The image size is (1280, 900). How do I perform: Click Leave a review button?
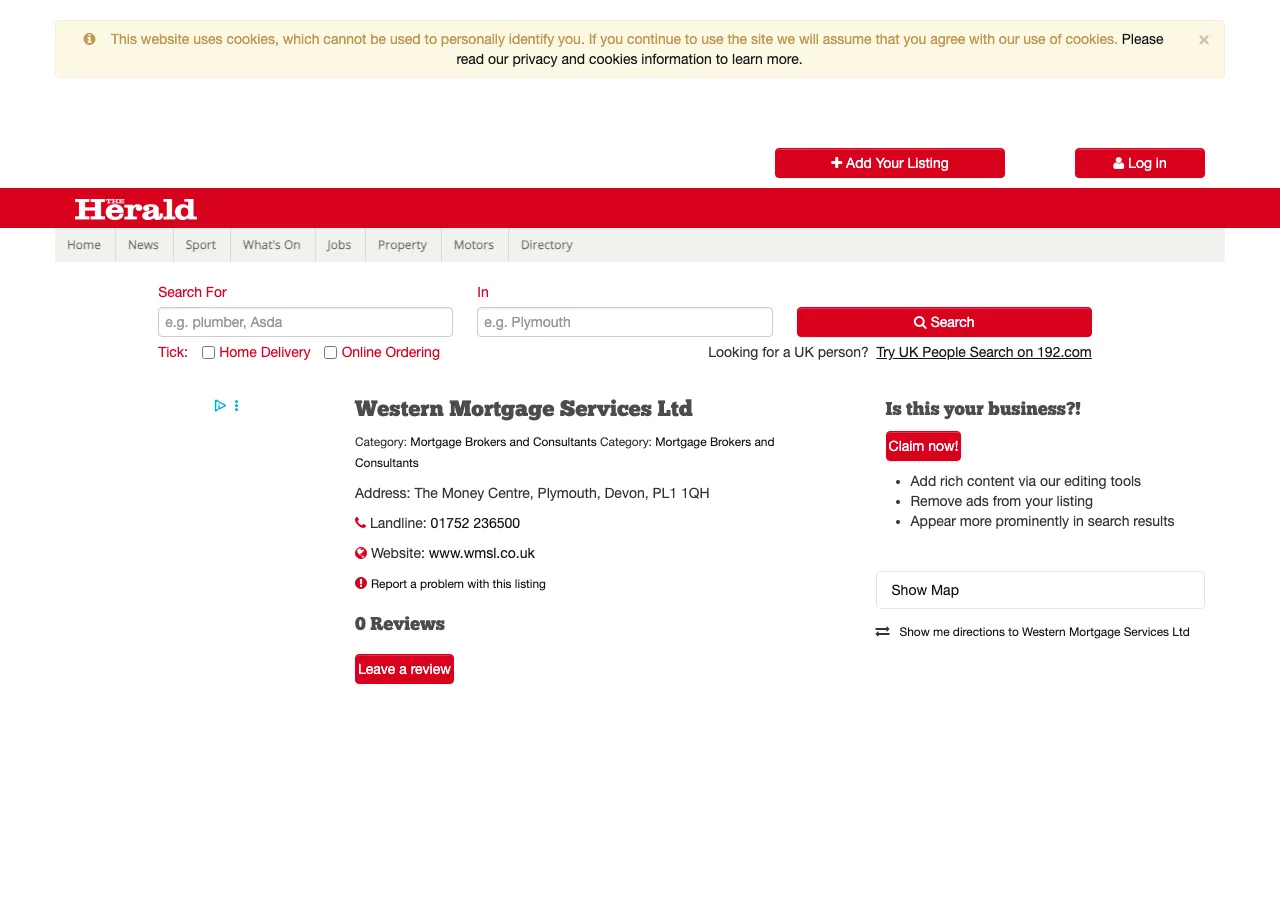(x=404, y=668)
